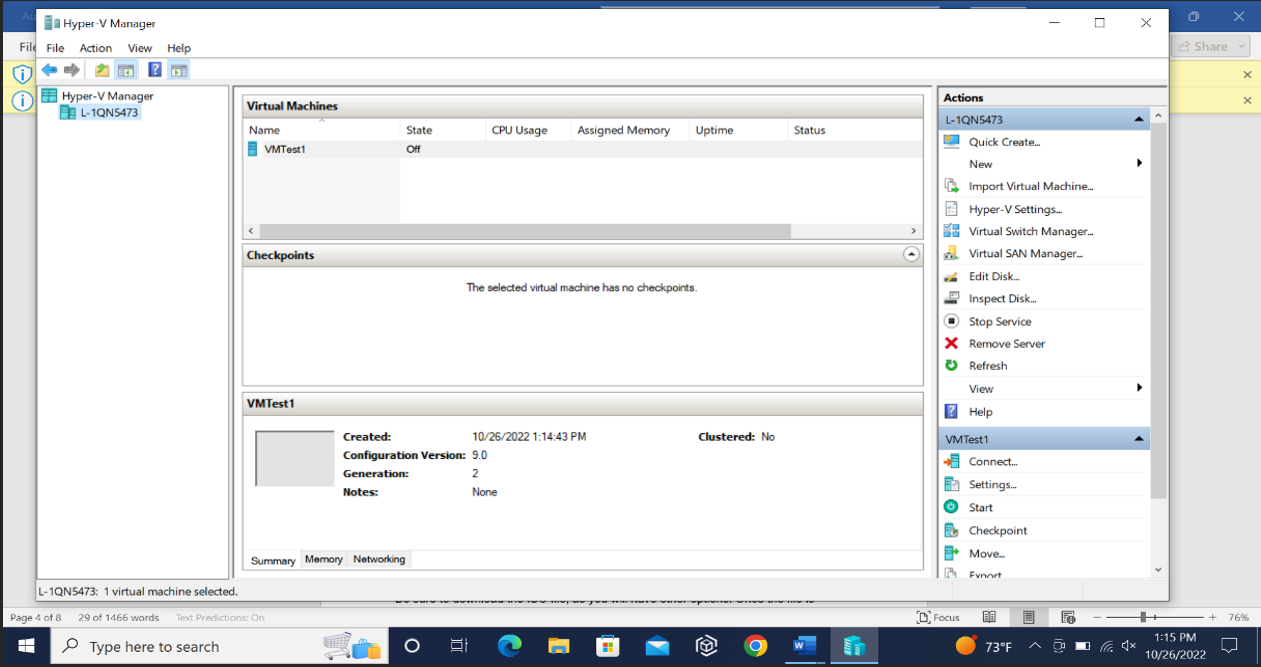Click the Word Share button
The image size is (1261, 667).
[1209, 46]
